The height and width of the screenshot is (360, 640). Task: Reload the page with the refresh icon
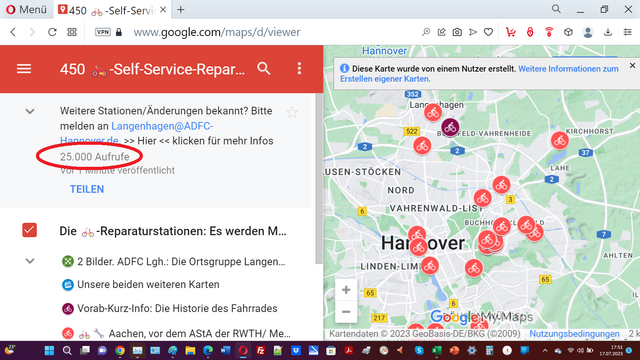point(52,32)
